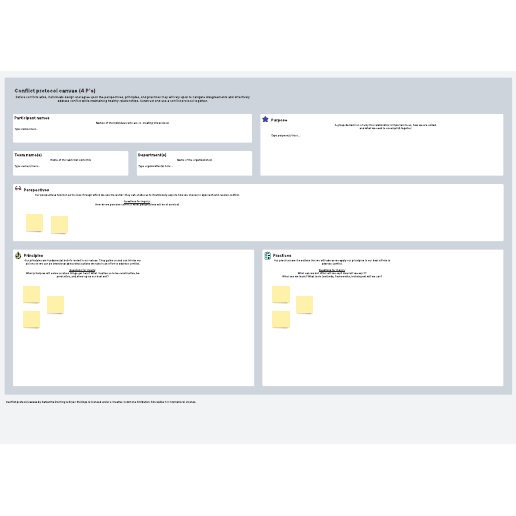Select the left sticky note in Perspectives
Screen dimensions: 516x516
point(34,222)
